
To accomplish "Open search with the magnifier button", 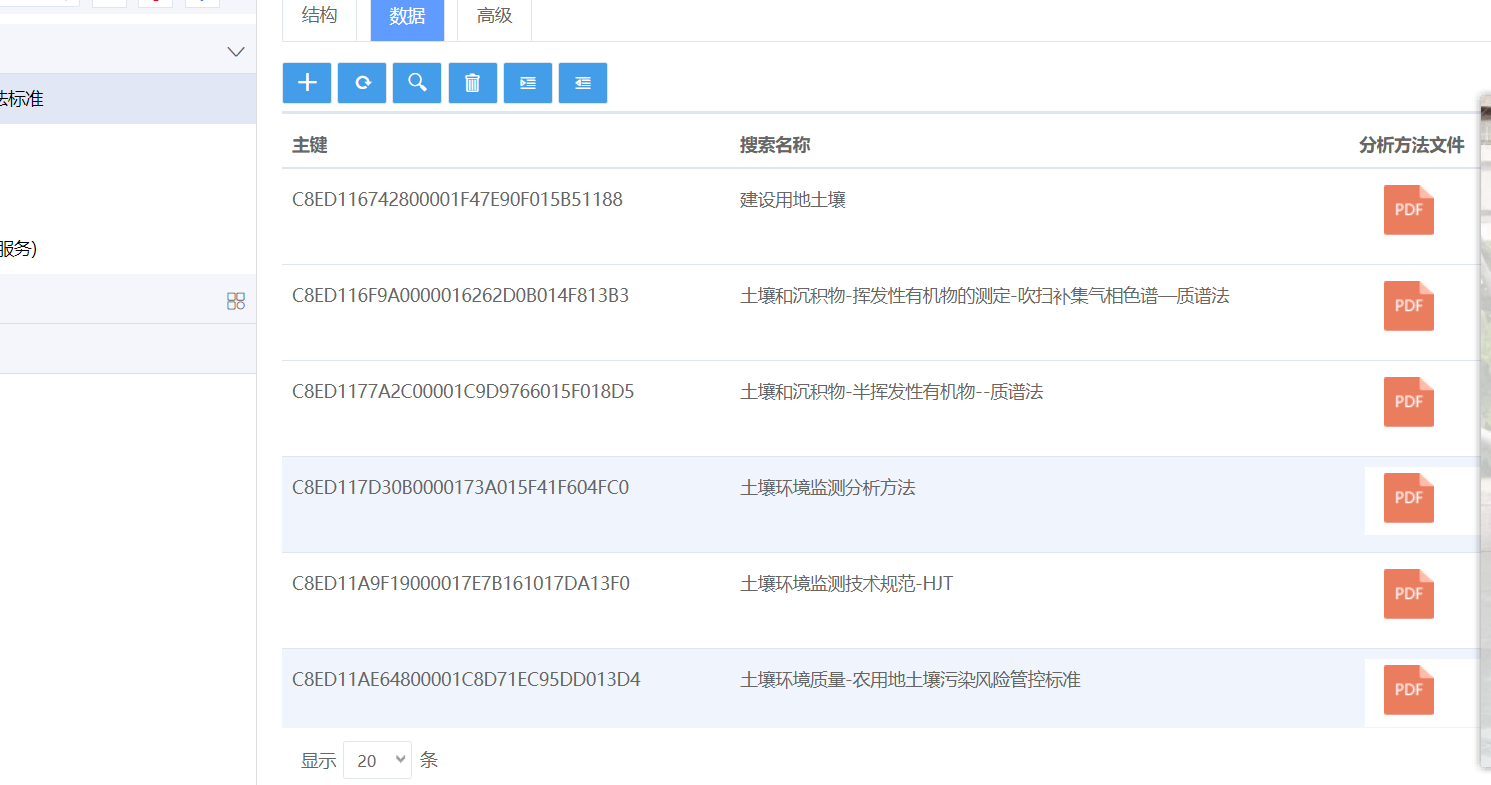I will [417, 83].
